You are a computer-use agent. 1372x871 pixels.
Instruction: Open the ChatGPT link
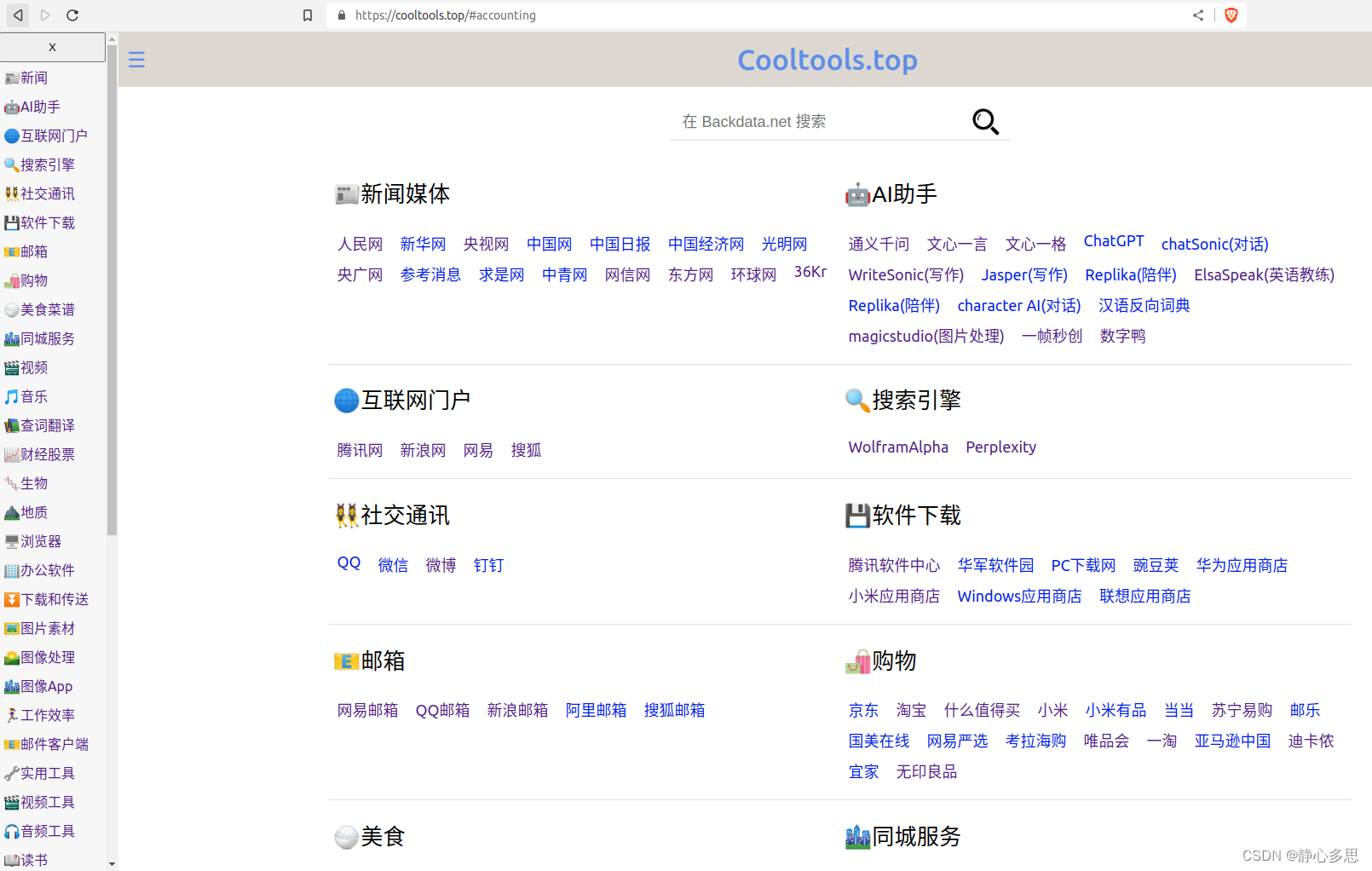[x=1114, y=241]
